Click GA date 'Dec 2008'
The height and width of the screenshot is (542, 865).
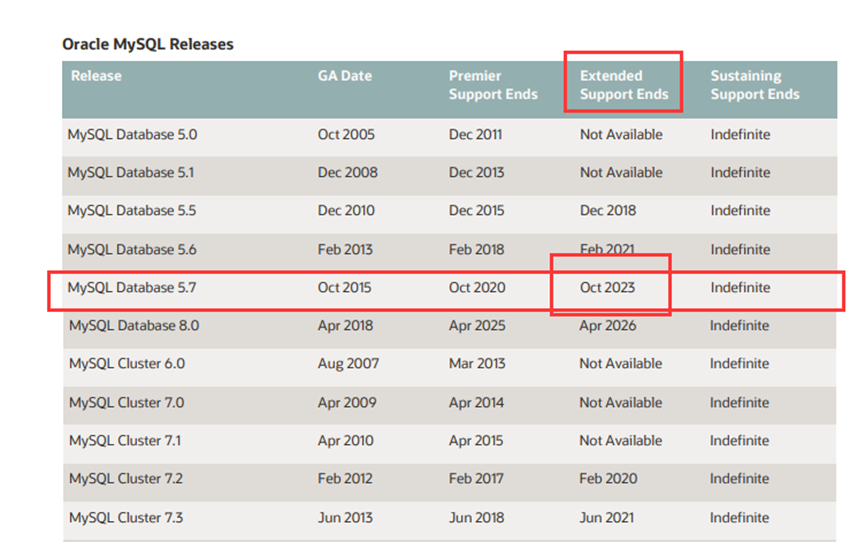(x=348, y=173)
